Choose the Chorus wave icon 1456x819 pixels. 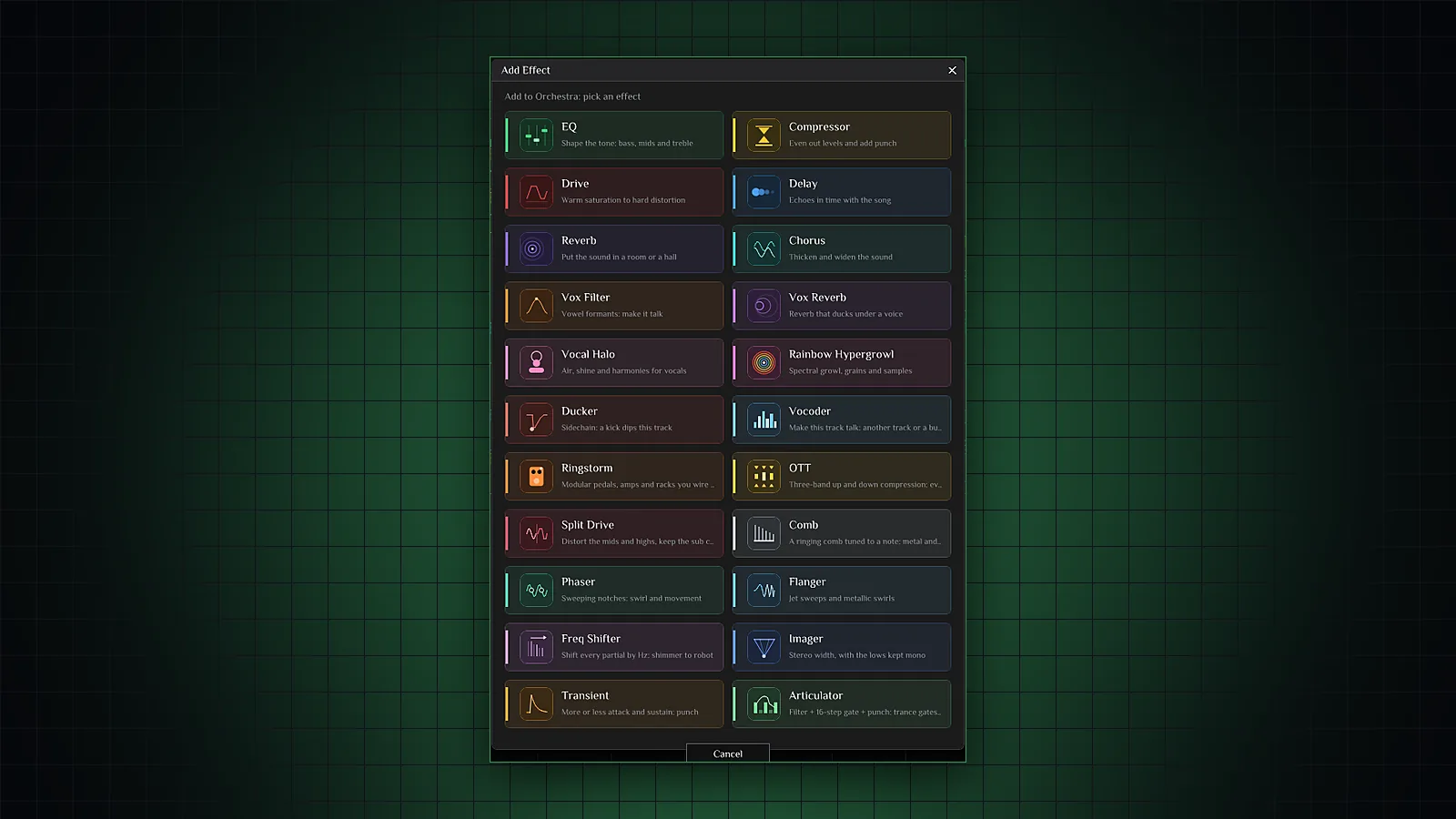coord(763,249)
